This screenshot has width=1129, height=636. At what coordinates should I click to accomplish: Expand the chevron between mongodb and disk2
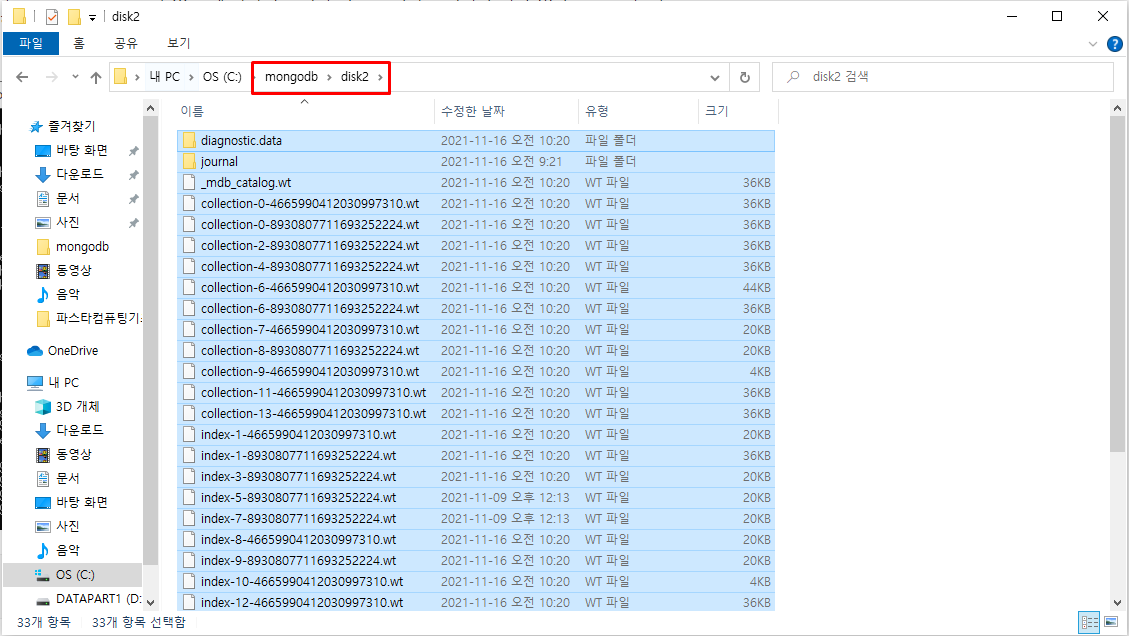[x=329, y=77]
